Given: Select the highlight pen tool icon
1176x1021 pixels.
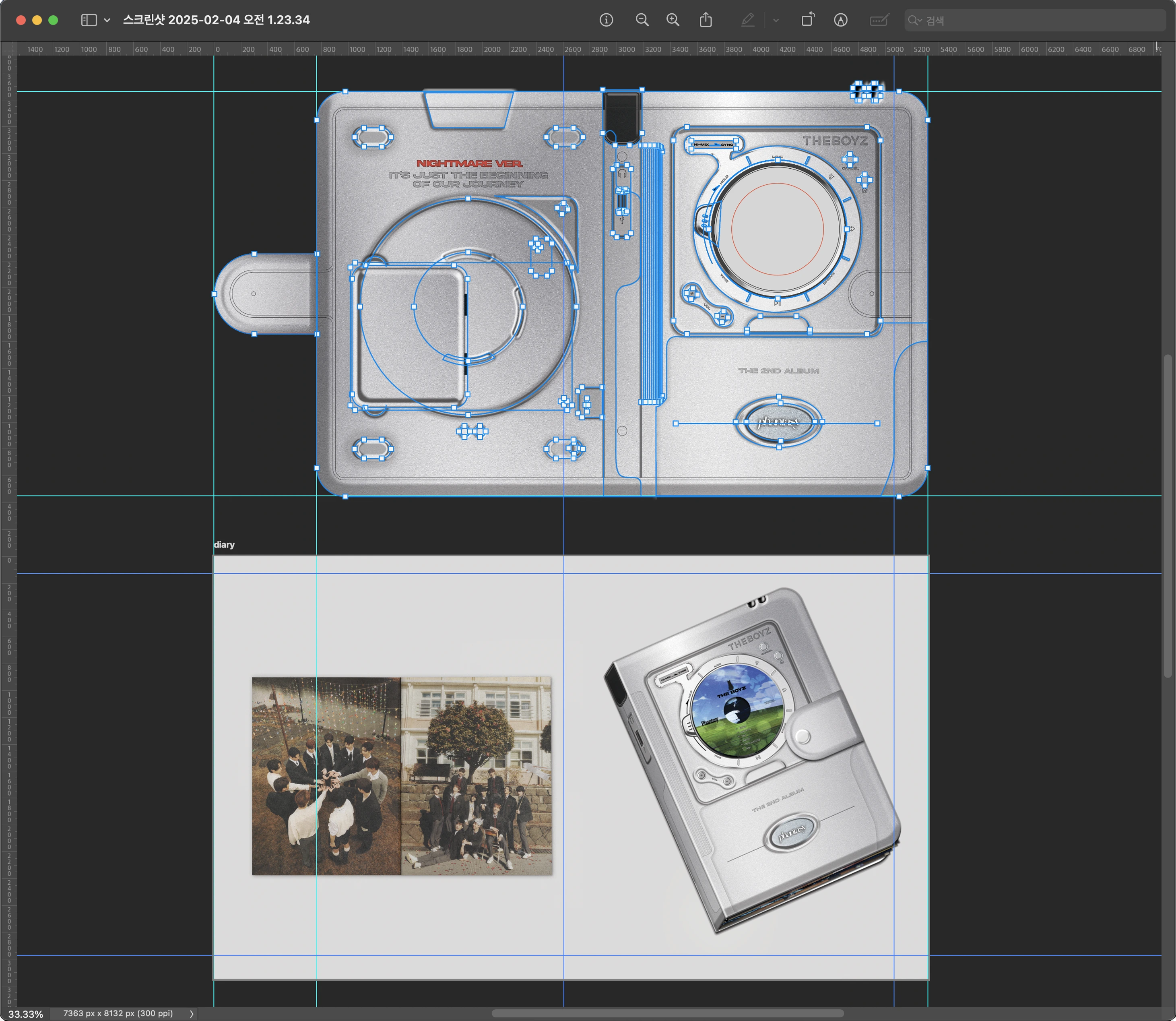Looking at the screenshot, I should click(748, 21).
